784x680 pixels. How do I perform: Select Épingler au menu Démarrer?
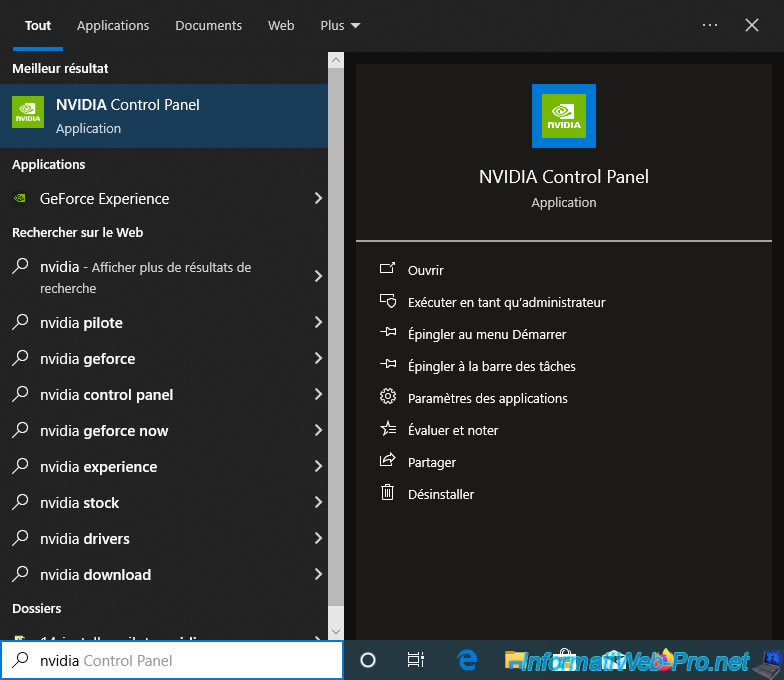pos(487,334)
